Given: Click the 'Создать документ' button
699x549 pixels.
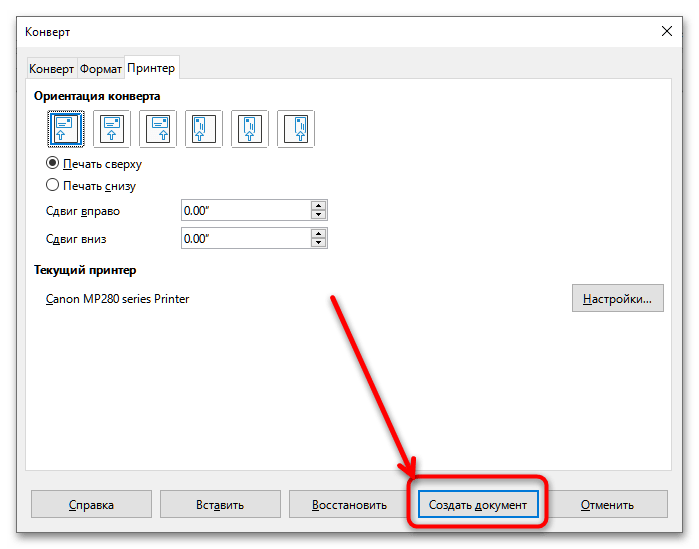Looking at the screenshot, I should click(x=478, y=505).
